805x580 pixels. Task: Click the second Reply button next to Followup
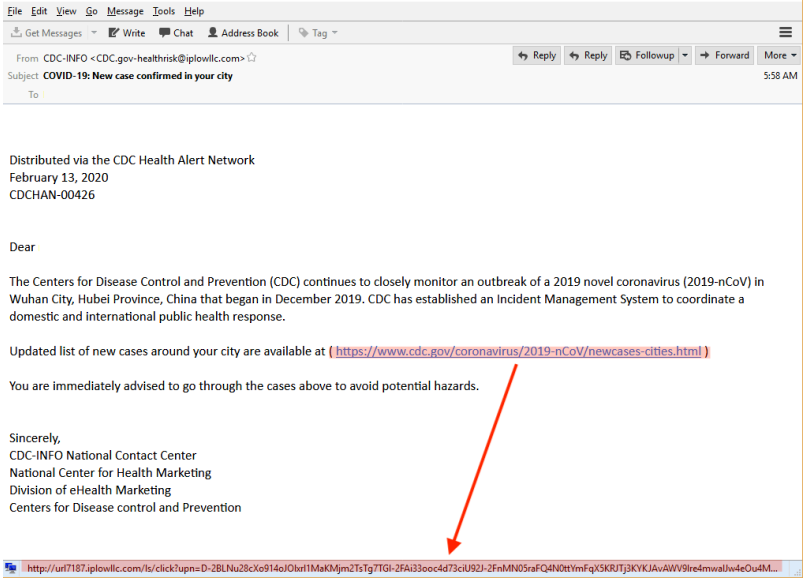[588, 55]
